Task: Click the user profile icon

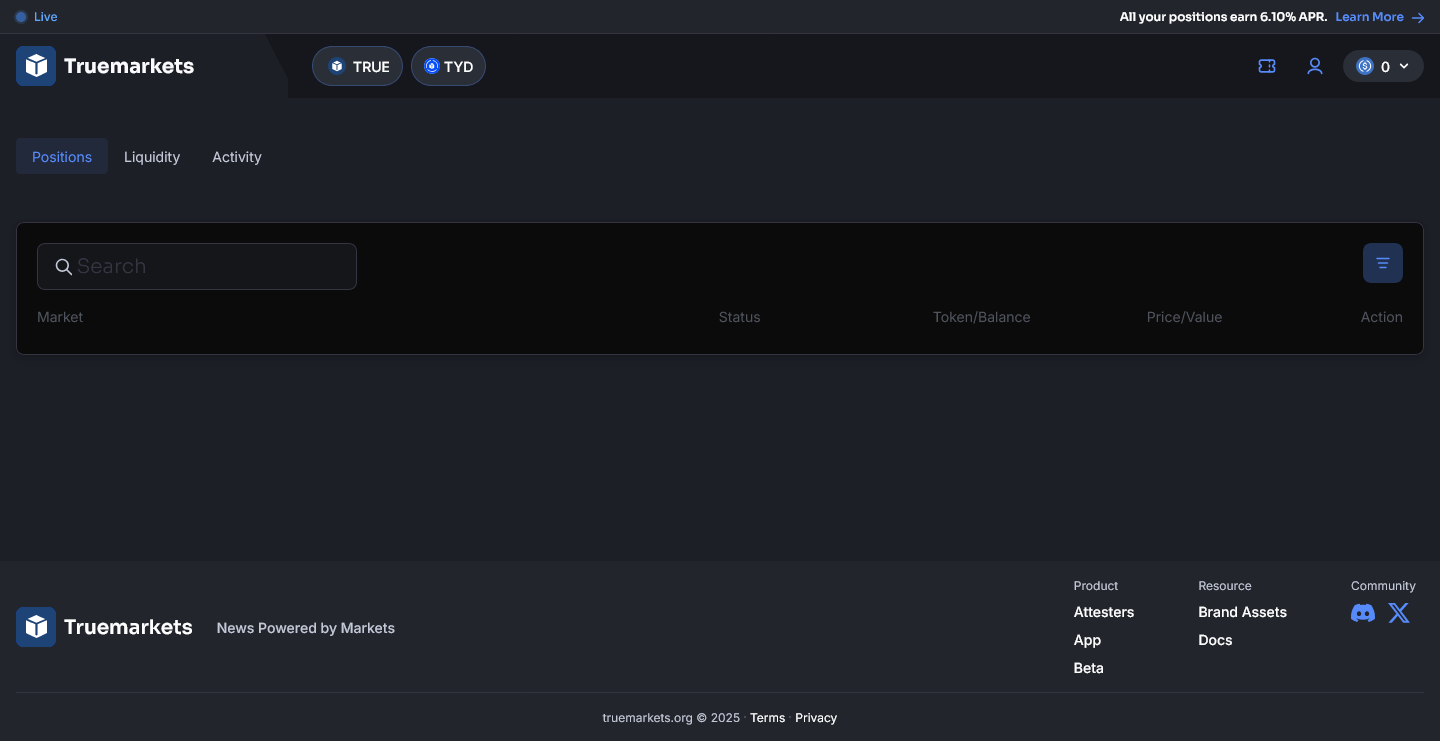Action: click(1314, 65)
